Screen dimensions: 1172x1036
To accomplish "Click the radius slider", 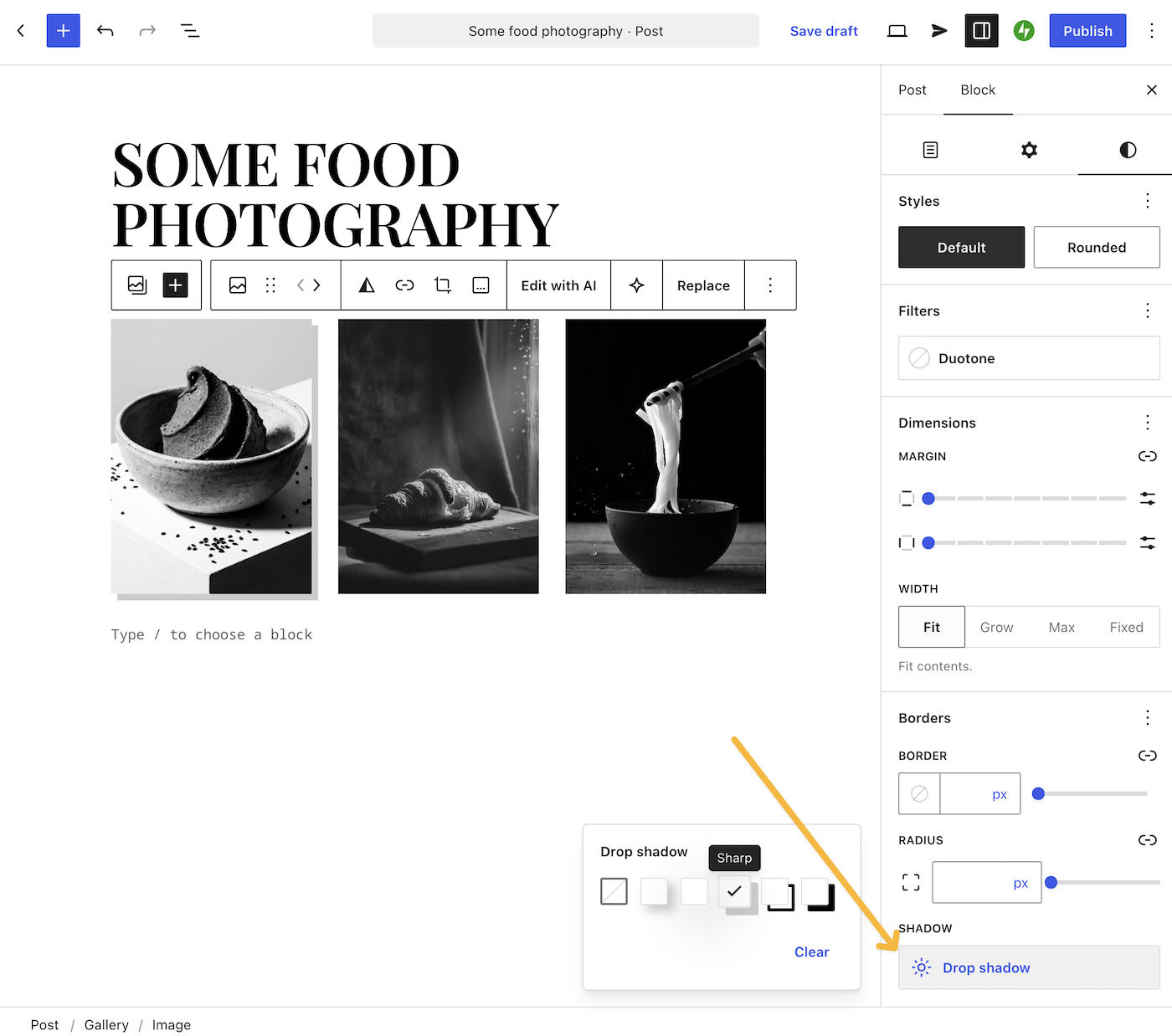I will click(1103, 882).
